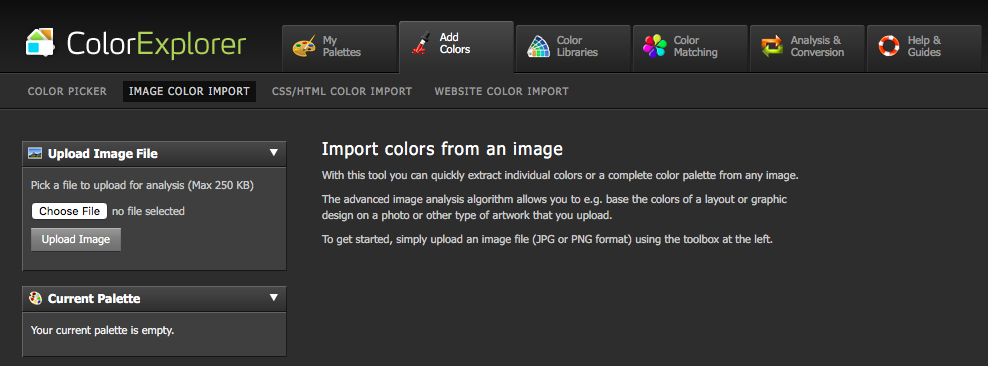Click 'Your current palette is empty.' text
The image size is (988, 366).
pos(103,330)
